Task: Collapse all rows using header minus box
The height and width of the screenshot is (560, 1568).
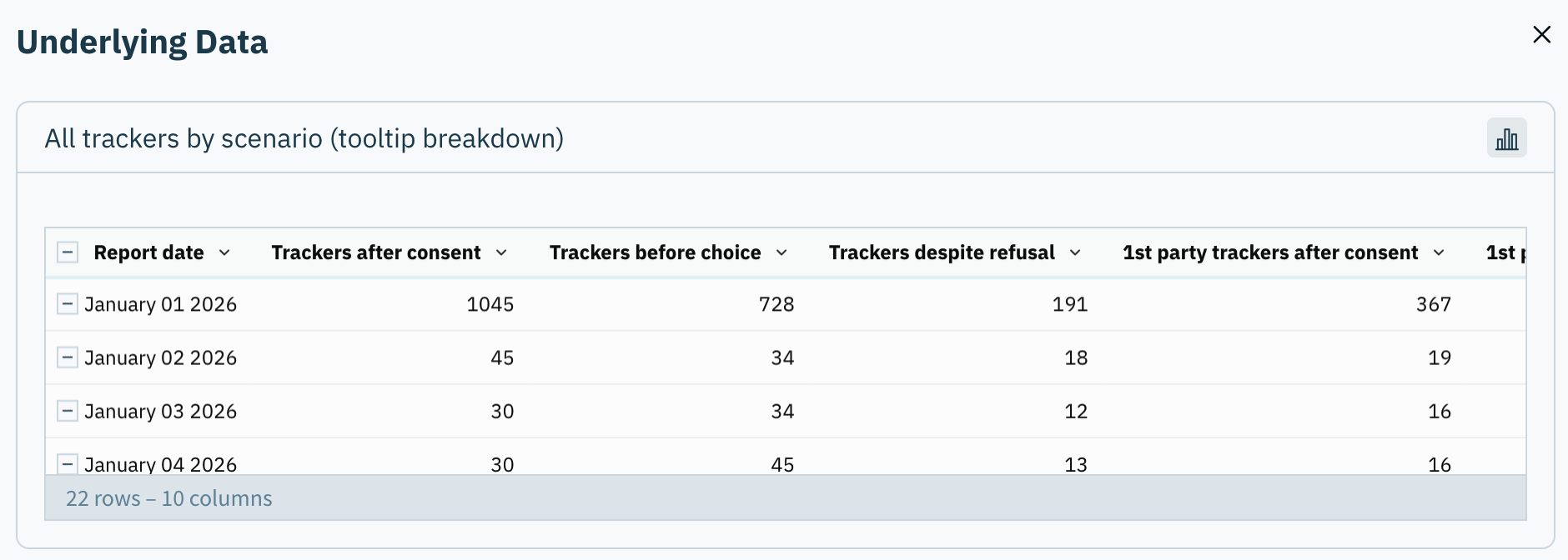Action: point(68,252)
